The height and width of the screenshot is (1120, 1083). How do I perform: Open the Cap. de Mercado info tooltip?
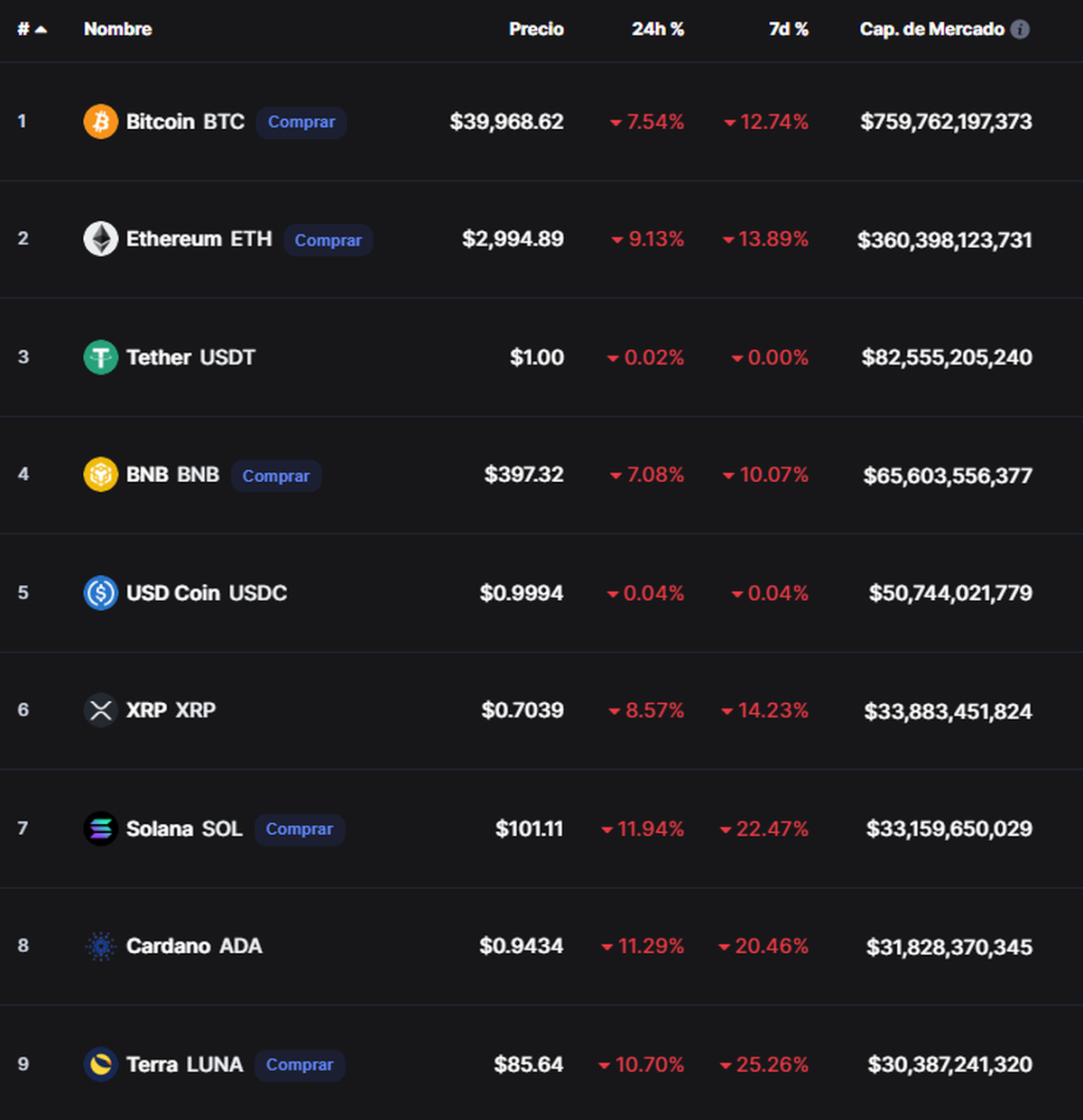1021,29
